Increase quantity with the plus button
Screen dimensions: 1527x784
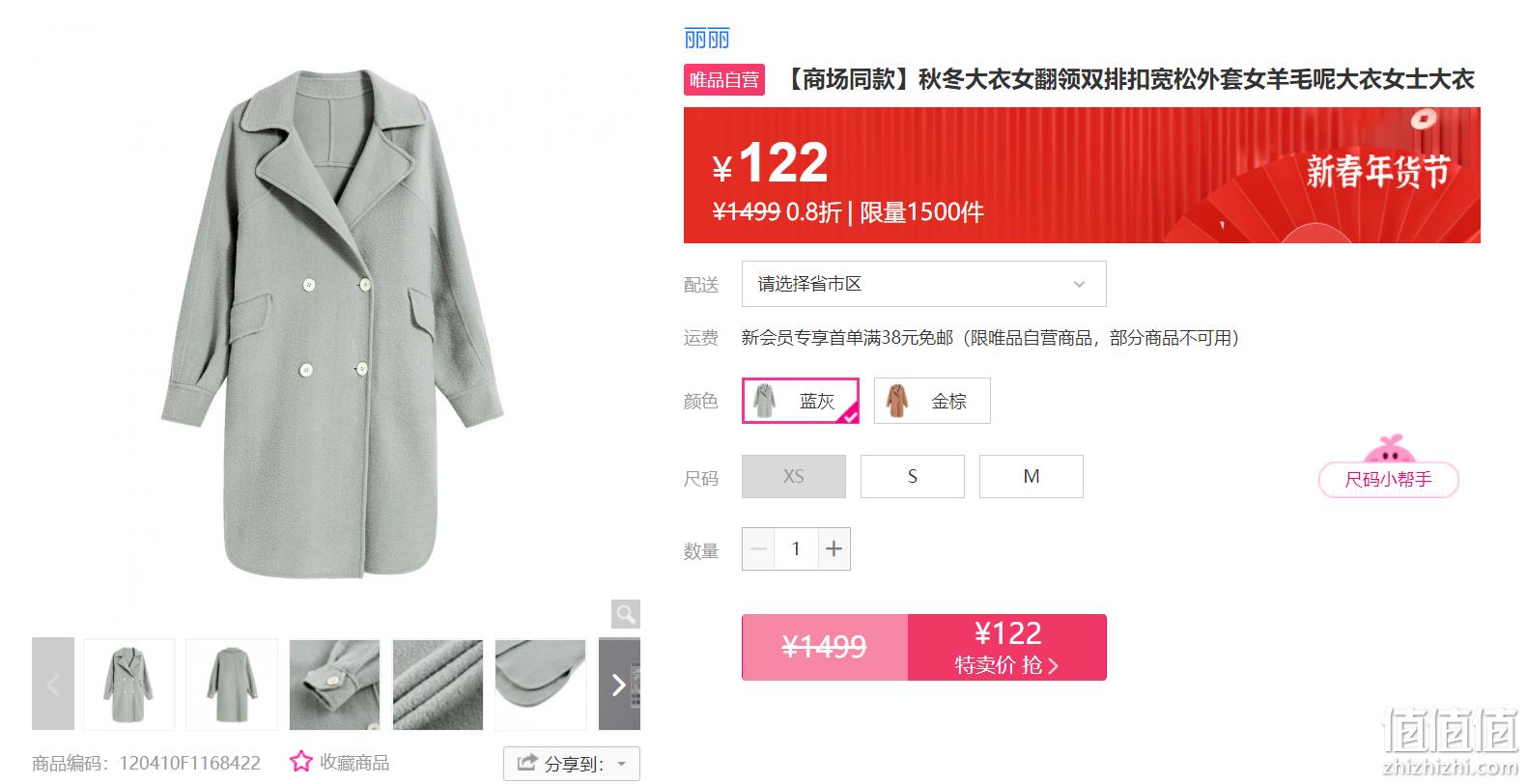[834, 548]
